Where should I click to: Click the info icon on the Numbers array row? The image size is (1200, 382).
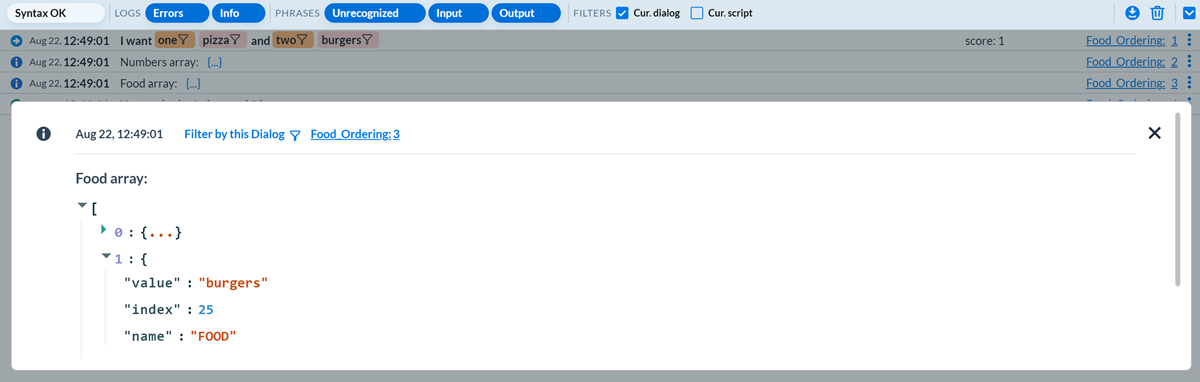[17, 62]
